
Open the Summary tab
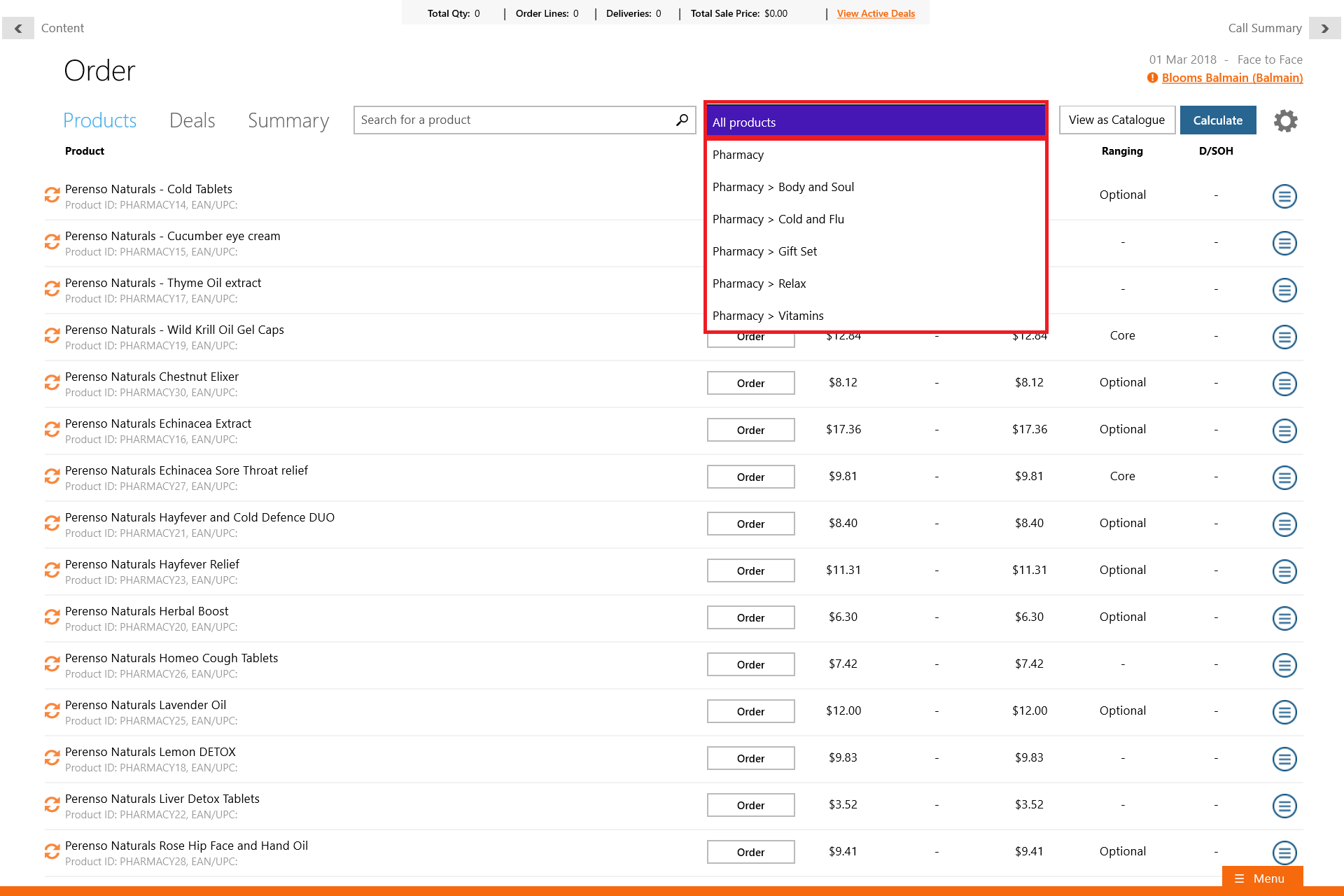288,120
